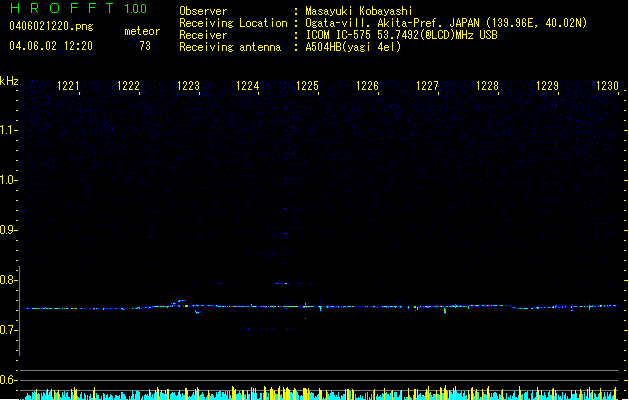Click the HROFFT 1.0.0 title text
This screenshot has height=400, width=629.
(79, 8)
